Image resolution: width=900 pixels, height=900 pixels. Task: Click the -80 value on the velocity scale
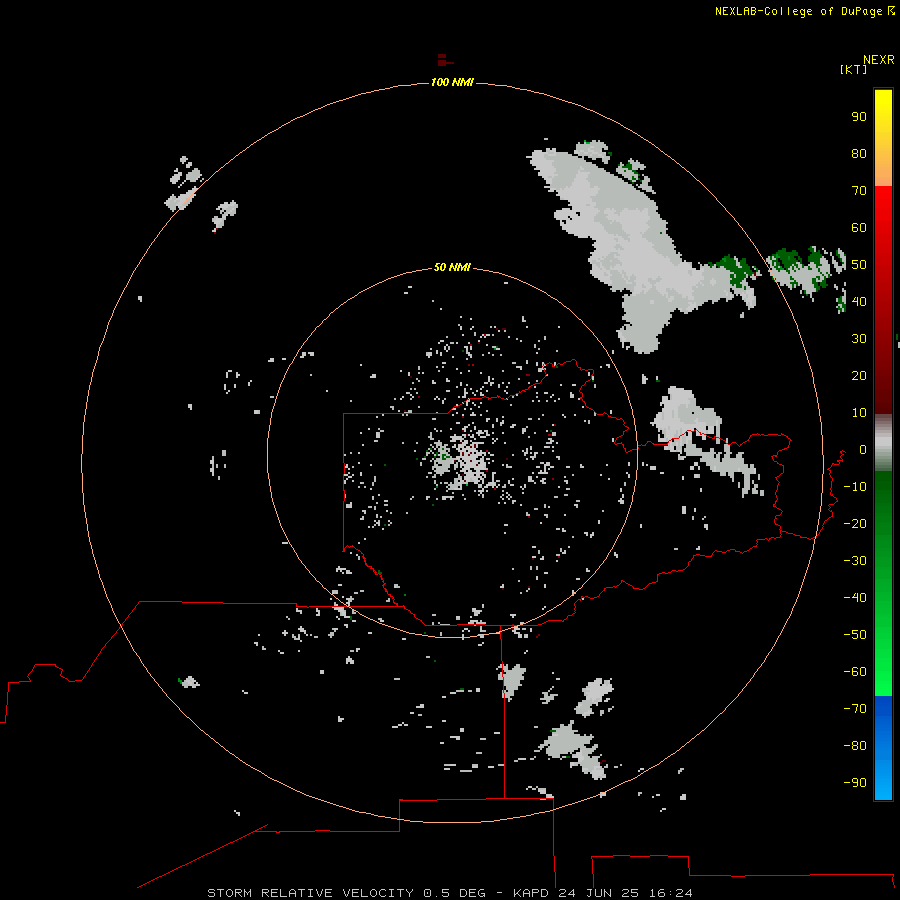(x=855, y=746)
